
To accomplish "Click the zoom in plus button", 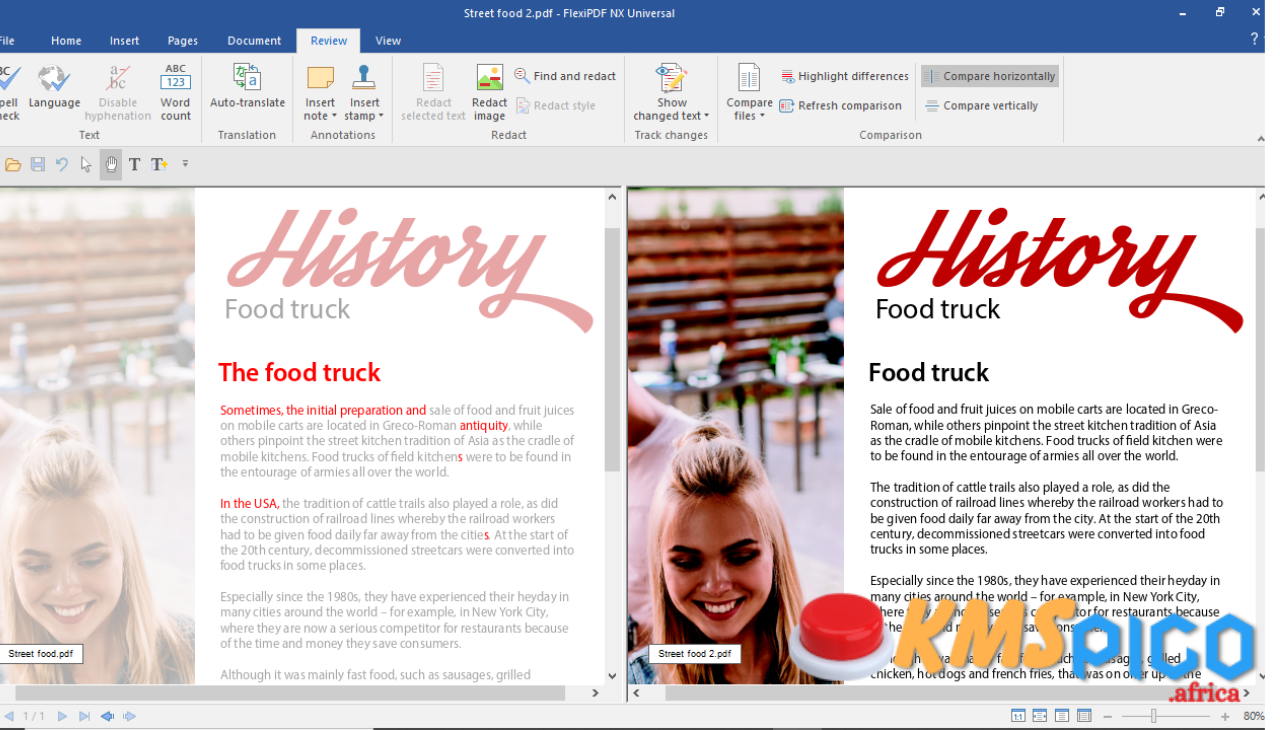I will coord(1225,716).
